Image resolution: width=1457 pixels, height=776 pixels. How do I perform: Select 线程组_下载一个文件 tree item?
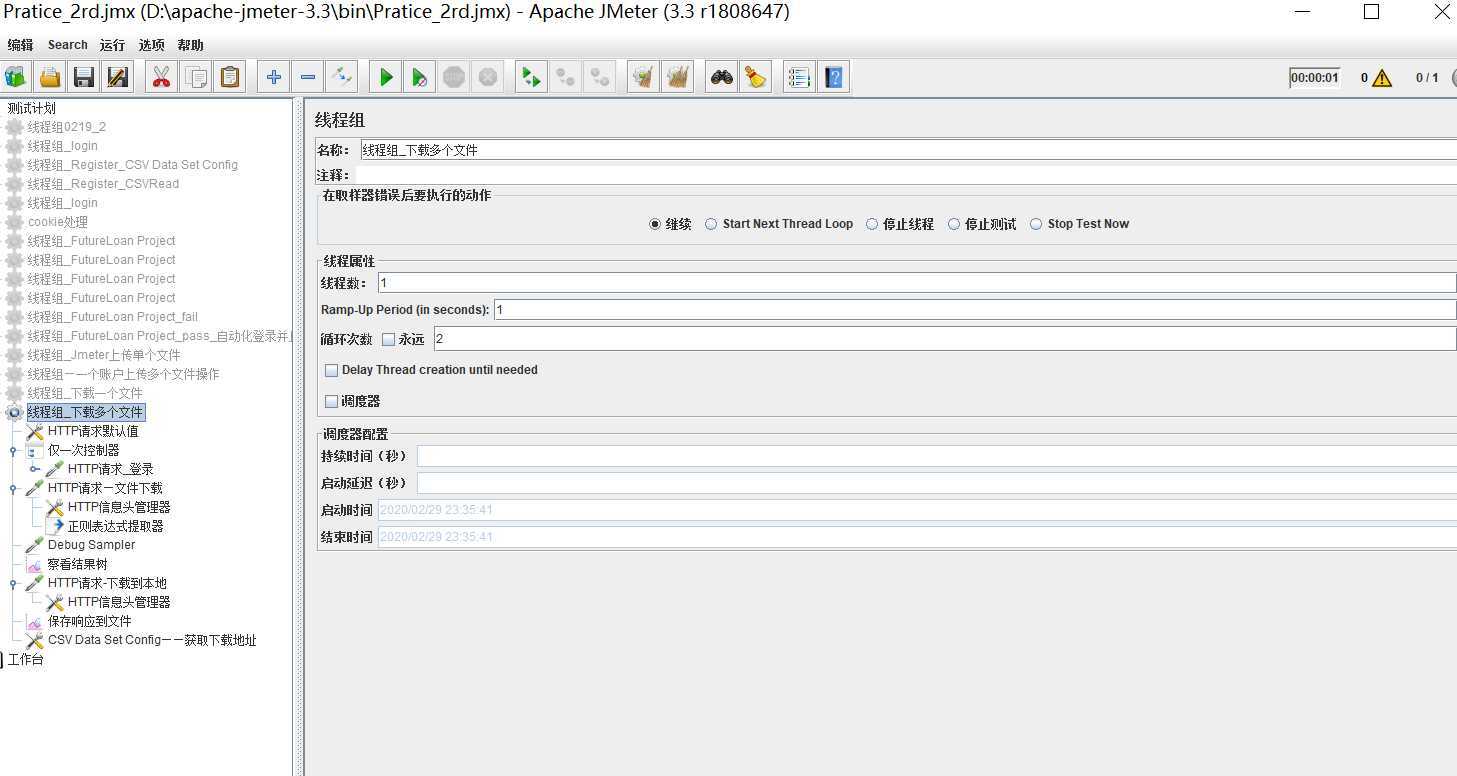coord(85,393)
